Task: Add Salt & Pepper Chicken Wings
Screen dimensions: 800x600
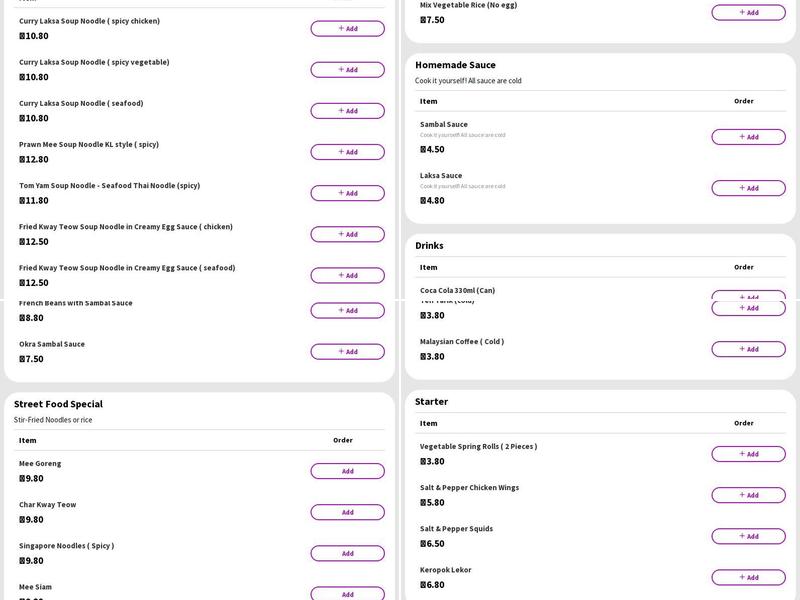Action: point(748,495)
